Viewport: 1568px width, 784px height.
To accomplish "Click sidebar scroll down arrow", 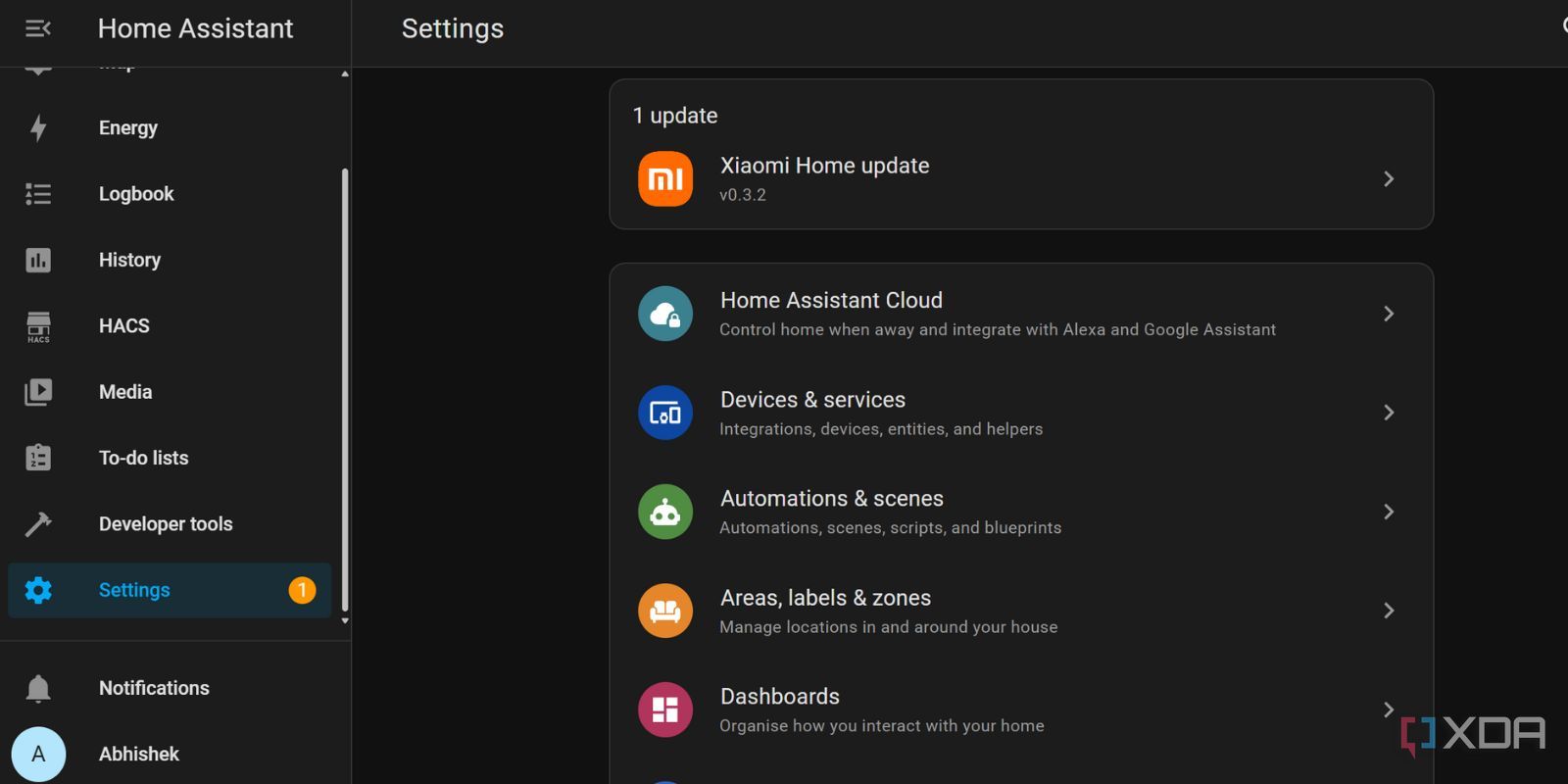I will click(345, 620).
